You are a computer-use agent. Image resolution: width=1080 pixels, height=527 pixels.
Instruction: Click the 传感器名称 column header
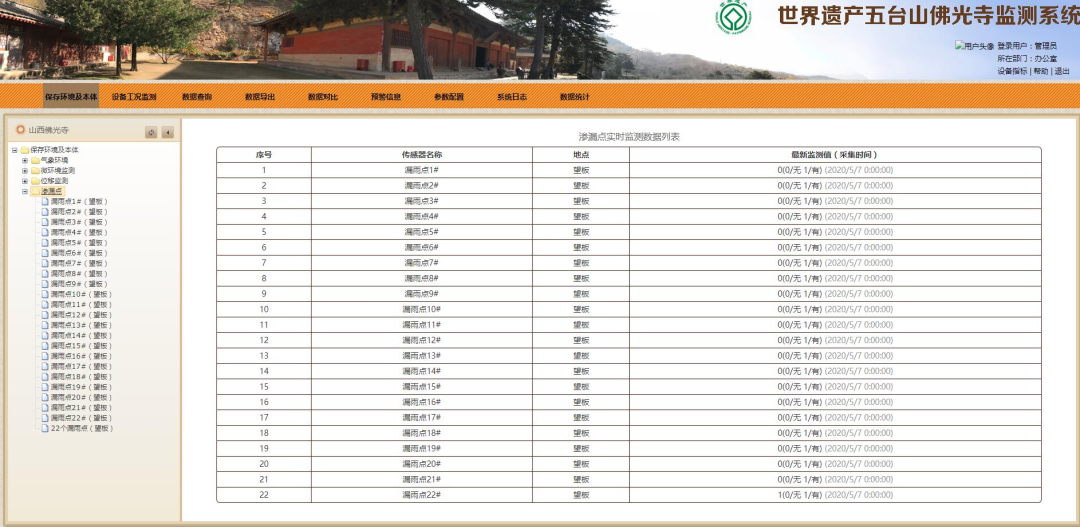(422, 155)
